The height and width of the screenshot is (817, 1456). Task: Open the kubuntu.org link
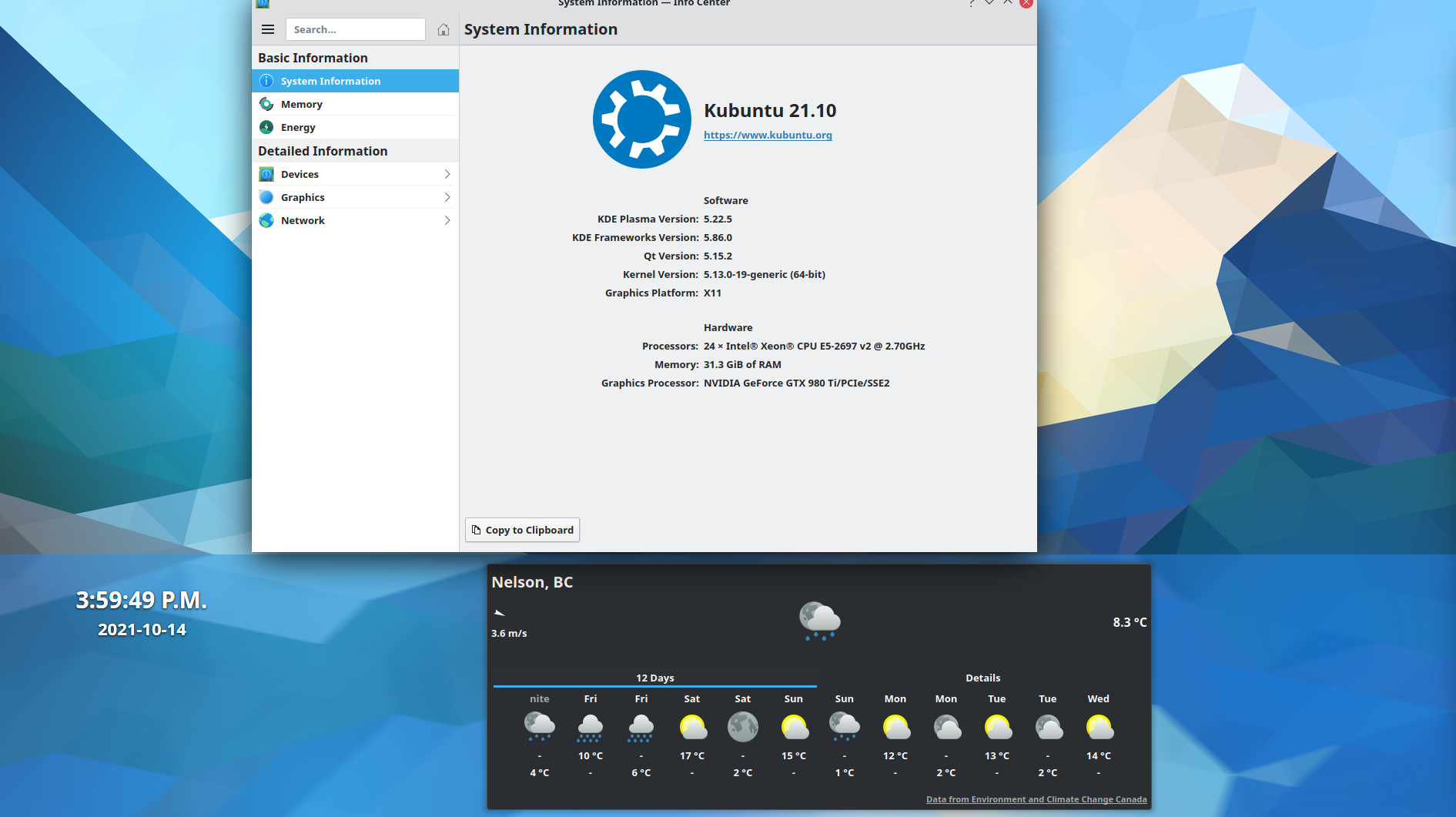(x=768, y=135)
